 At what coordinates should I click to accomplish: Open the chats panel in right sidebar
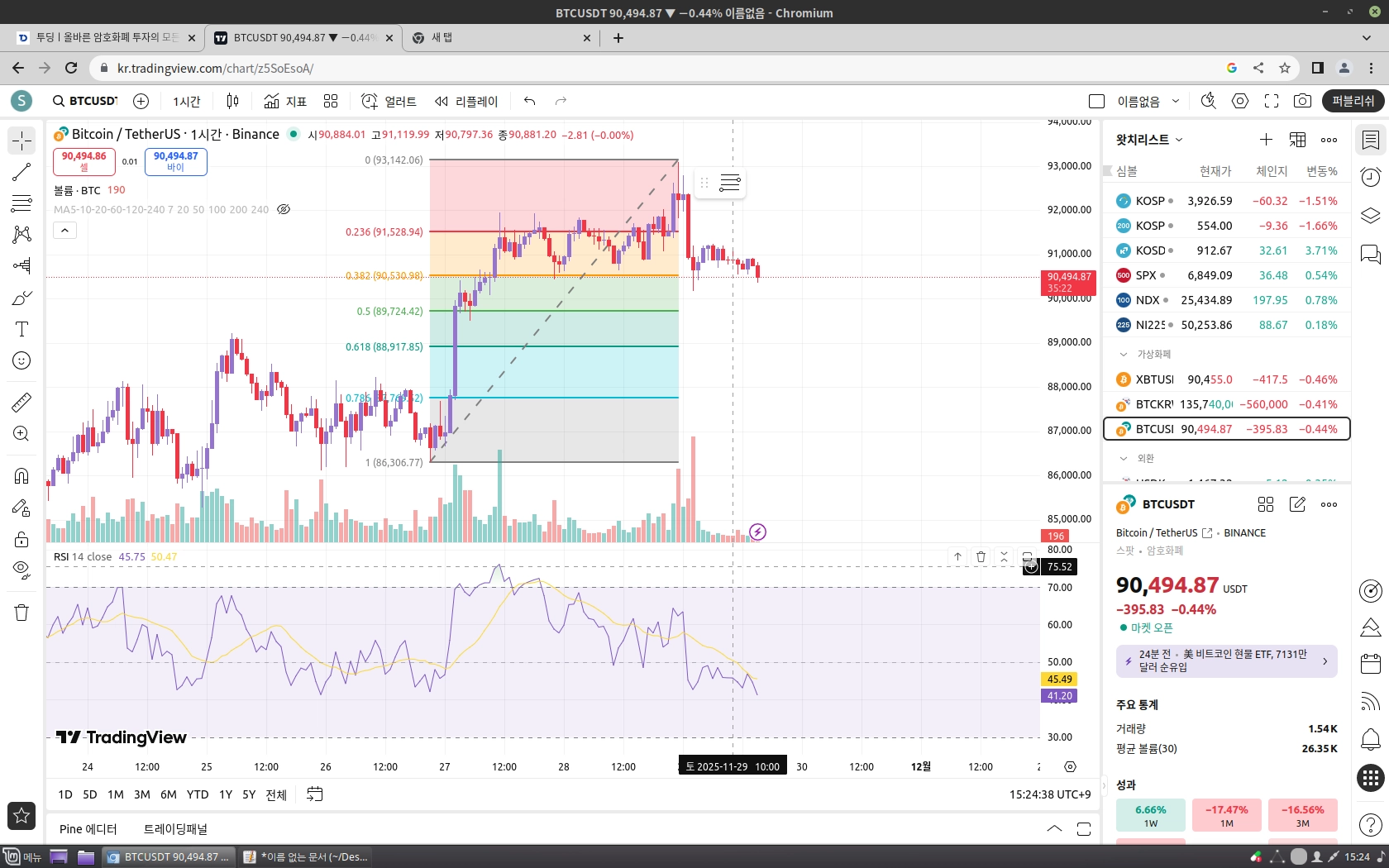pyautogui.click(x=1371, y=253)
